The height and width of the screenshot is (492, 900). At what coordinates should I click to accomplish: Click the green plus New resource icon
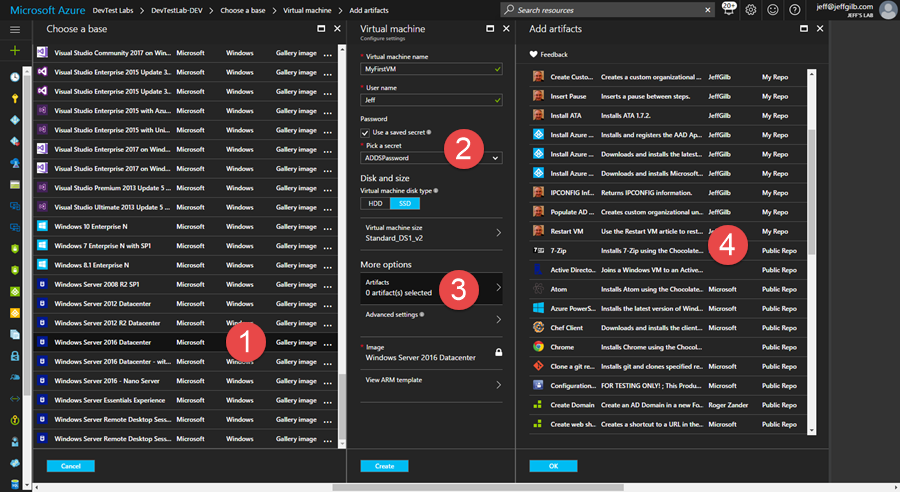pyautogui.click(x=15, y=51)
